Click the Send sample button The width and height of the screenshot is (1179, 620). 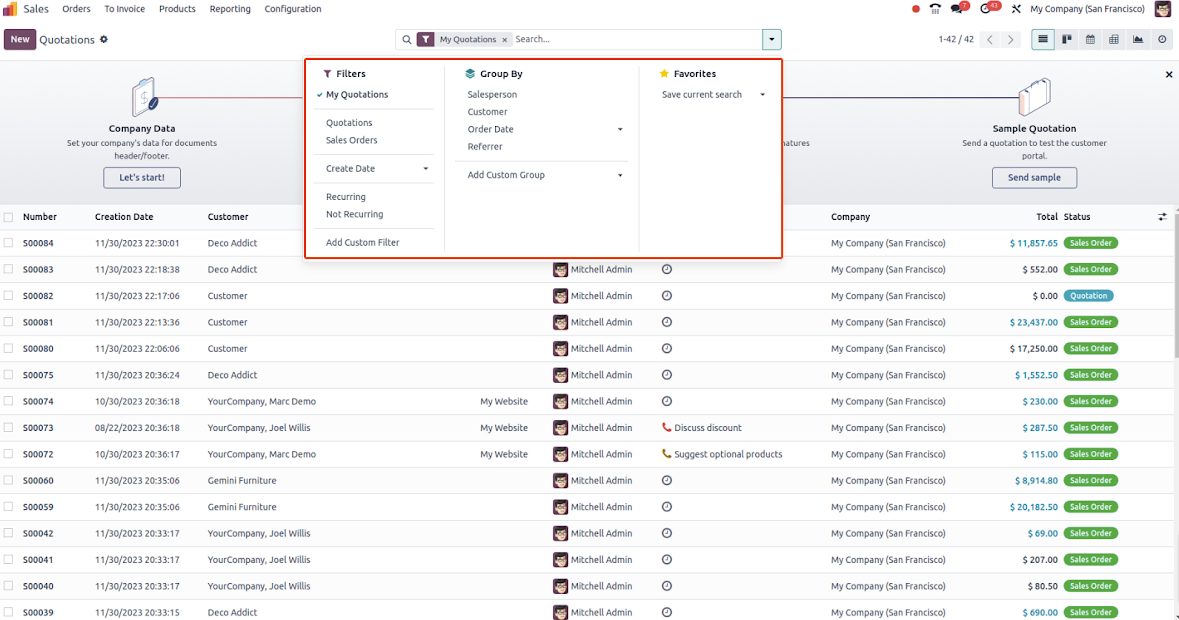1034,177
